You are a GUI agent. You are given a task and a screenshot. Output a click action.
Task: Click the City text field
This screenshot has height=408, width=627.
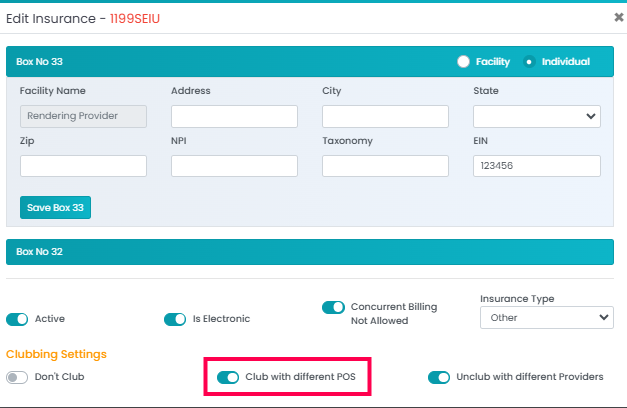click(385, 116)
